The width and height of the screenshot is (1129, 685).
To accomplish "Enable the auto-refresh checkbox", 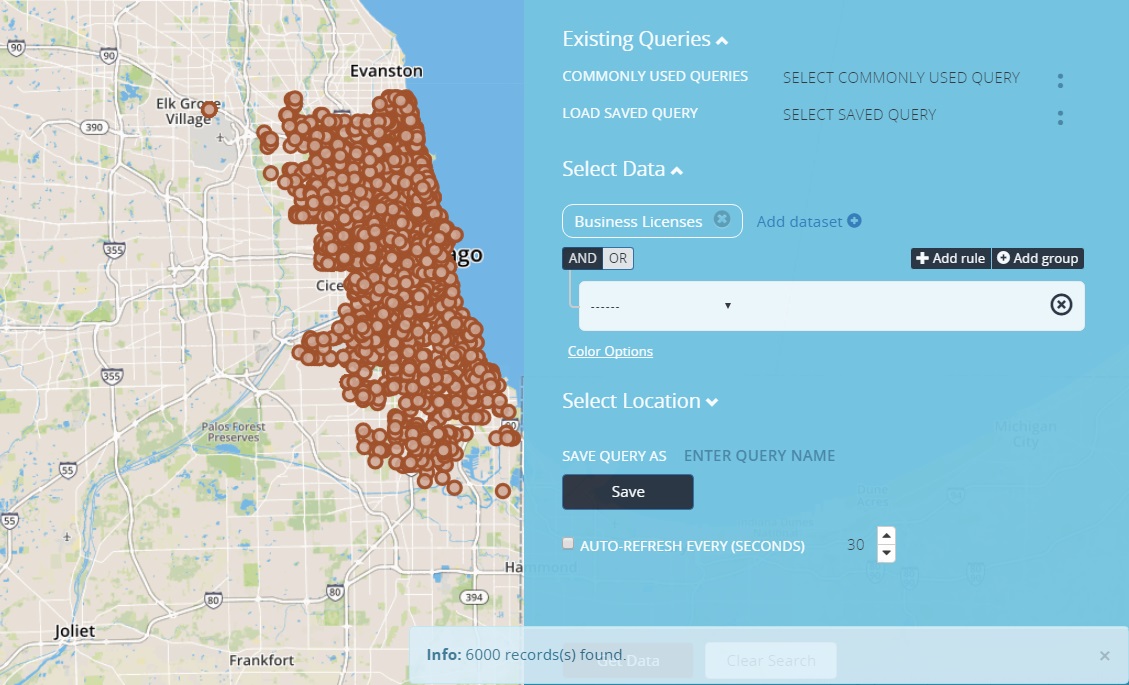I will click(x=568, y=544).
